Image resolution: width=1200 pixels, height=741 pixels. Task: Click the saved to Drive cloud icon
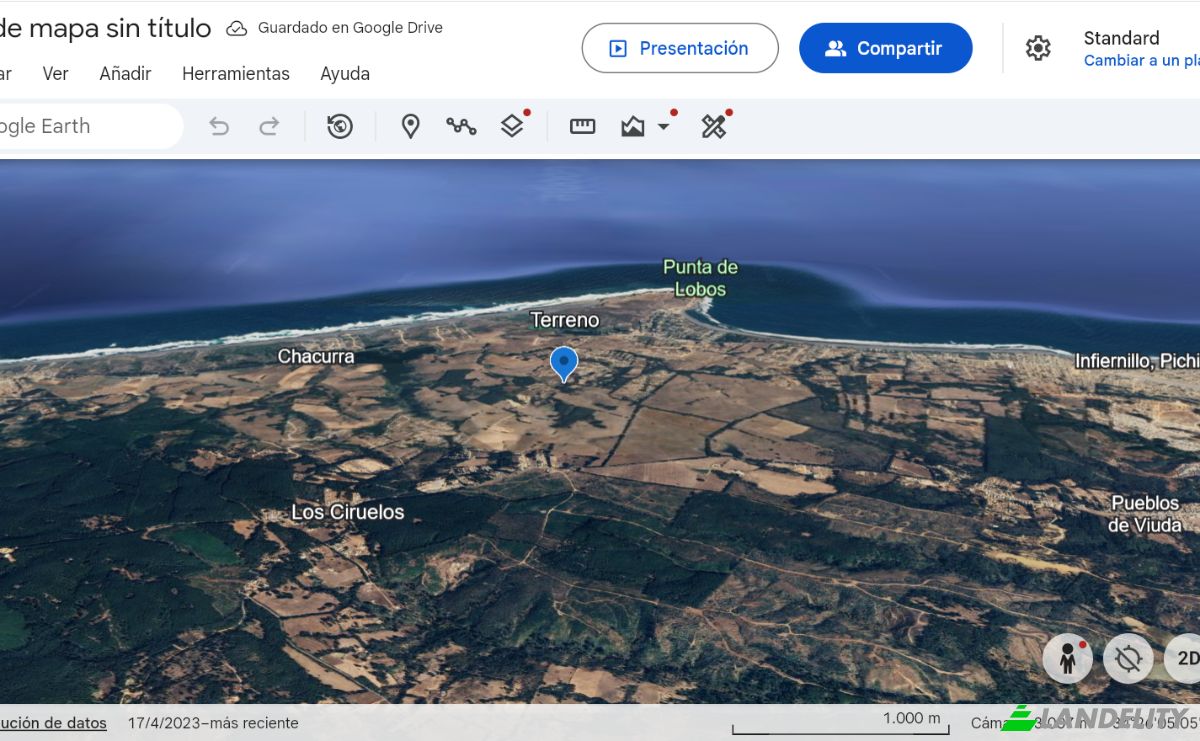(237, 28)
